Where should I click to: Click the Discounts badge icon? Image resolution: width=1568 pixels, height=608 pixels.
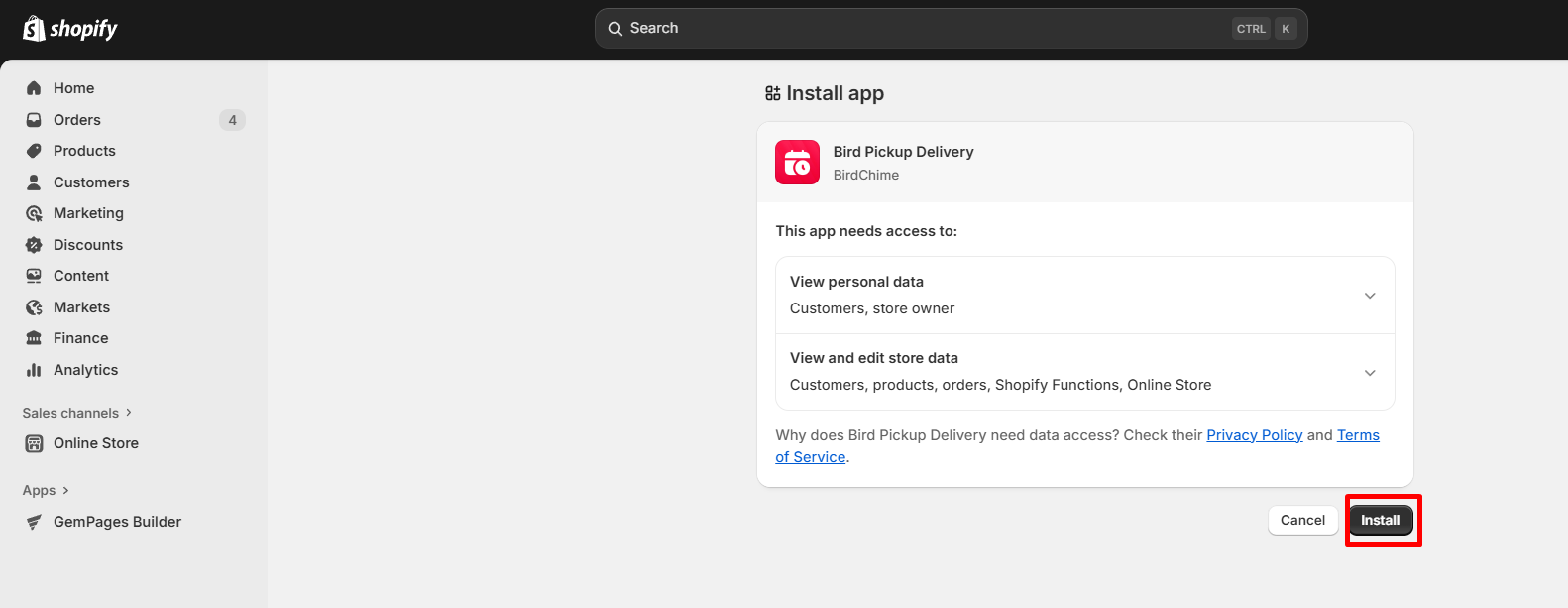(34, 245)
